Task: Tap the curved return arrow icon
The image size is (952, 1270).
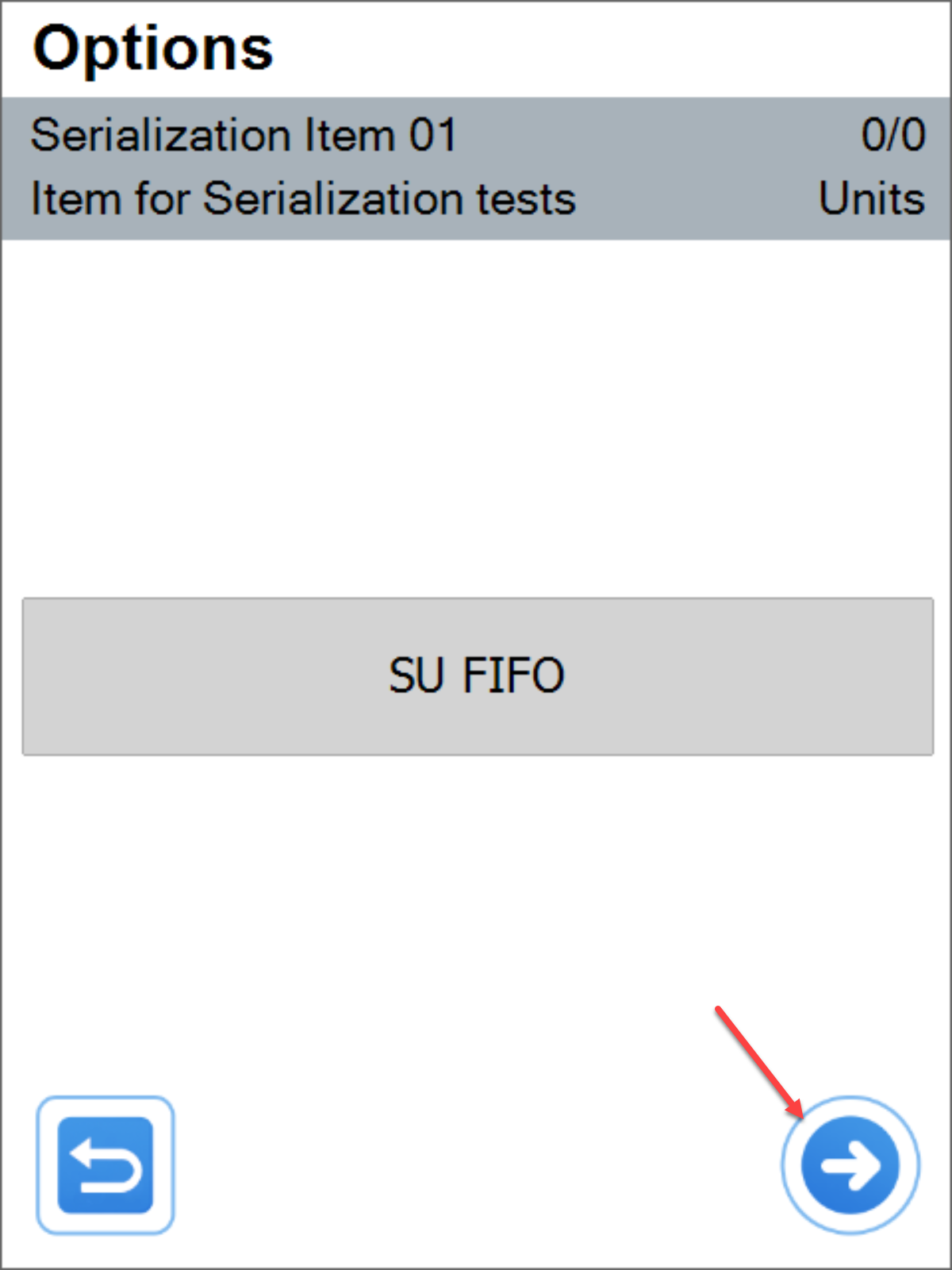Action: coord(105,1164)
